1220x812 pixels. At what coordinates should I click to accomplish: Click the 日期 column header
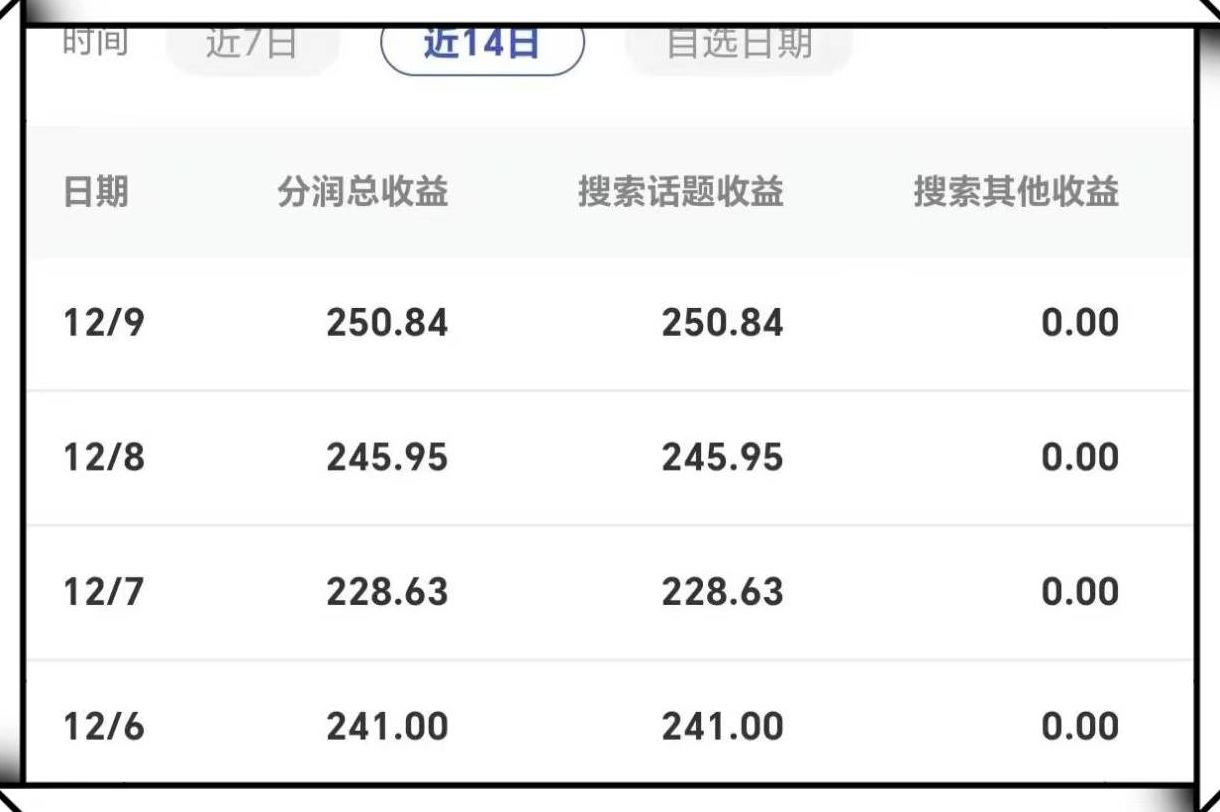(x=96, y=192)
